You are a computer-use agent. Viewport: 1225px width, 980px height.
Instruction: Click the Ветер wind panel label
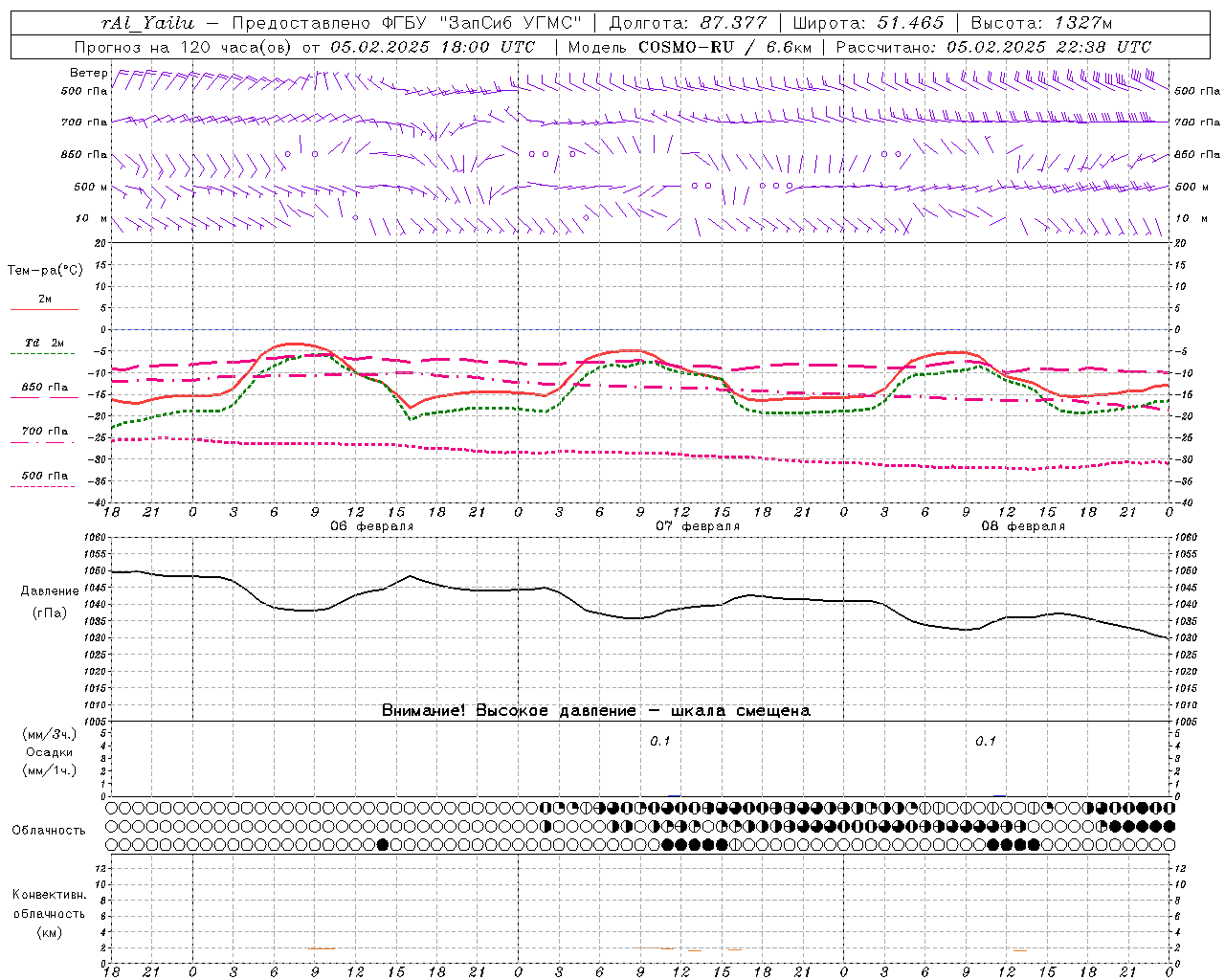[x=89, y=73]
